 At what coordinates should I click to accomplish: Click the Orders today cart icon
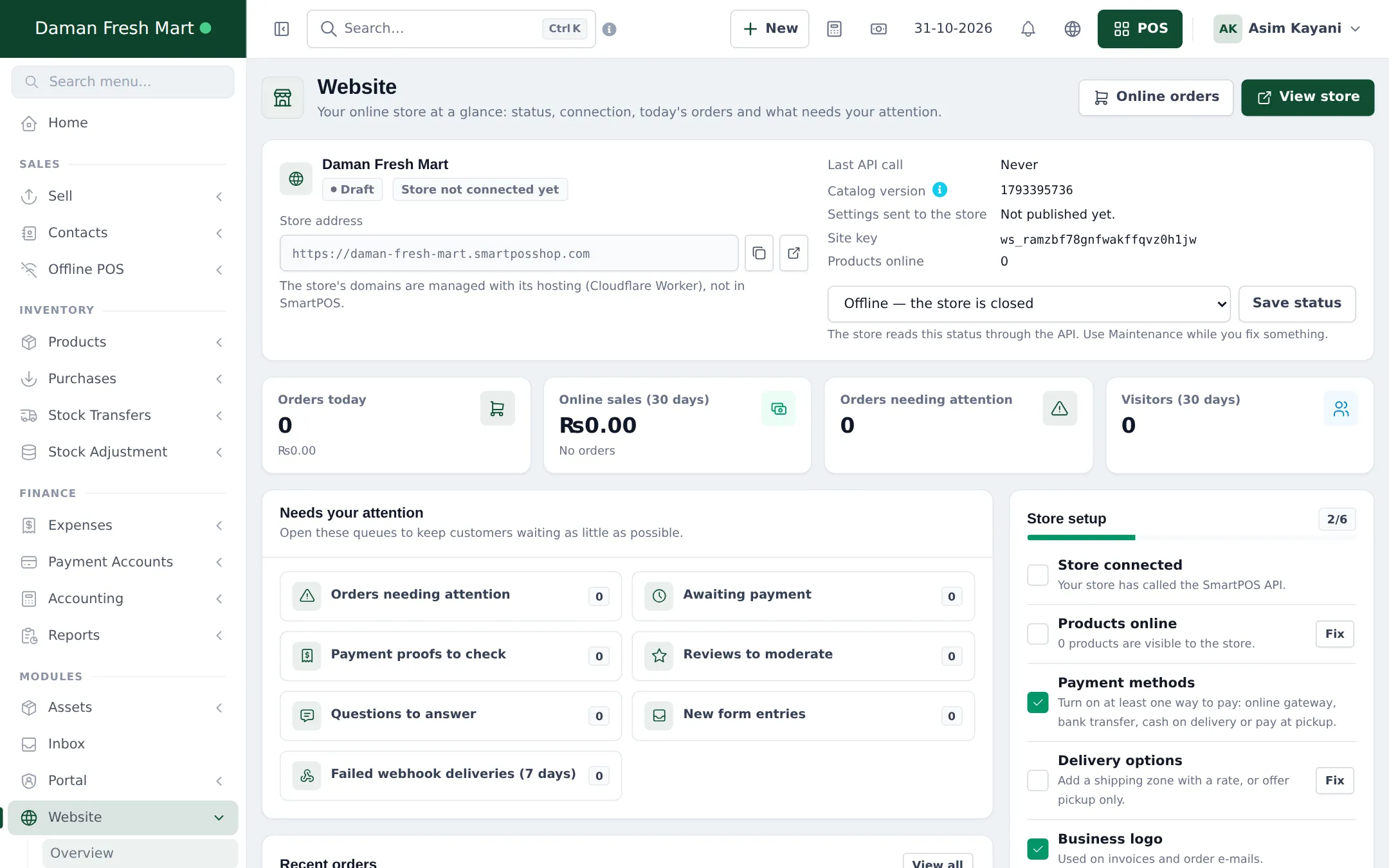tap(497, 408)
